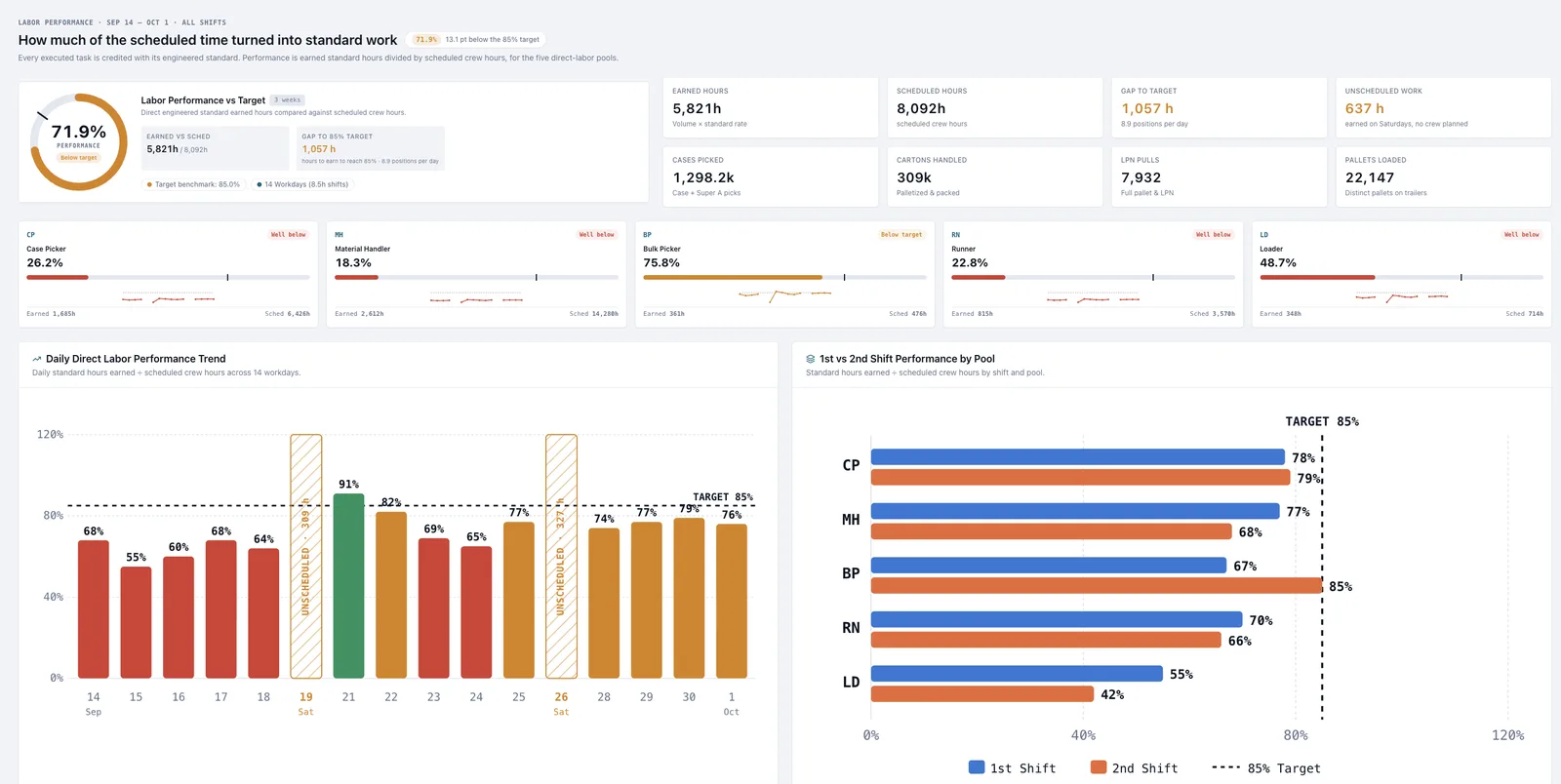
Task: Click the green 91% bar for Sep 21
Action: click(348, 586)
